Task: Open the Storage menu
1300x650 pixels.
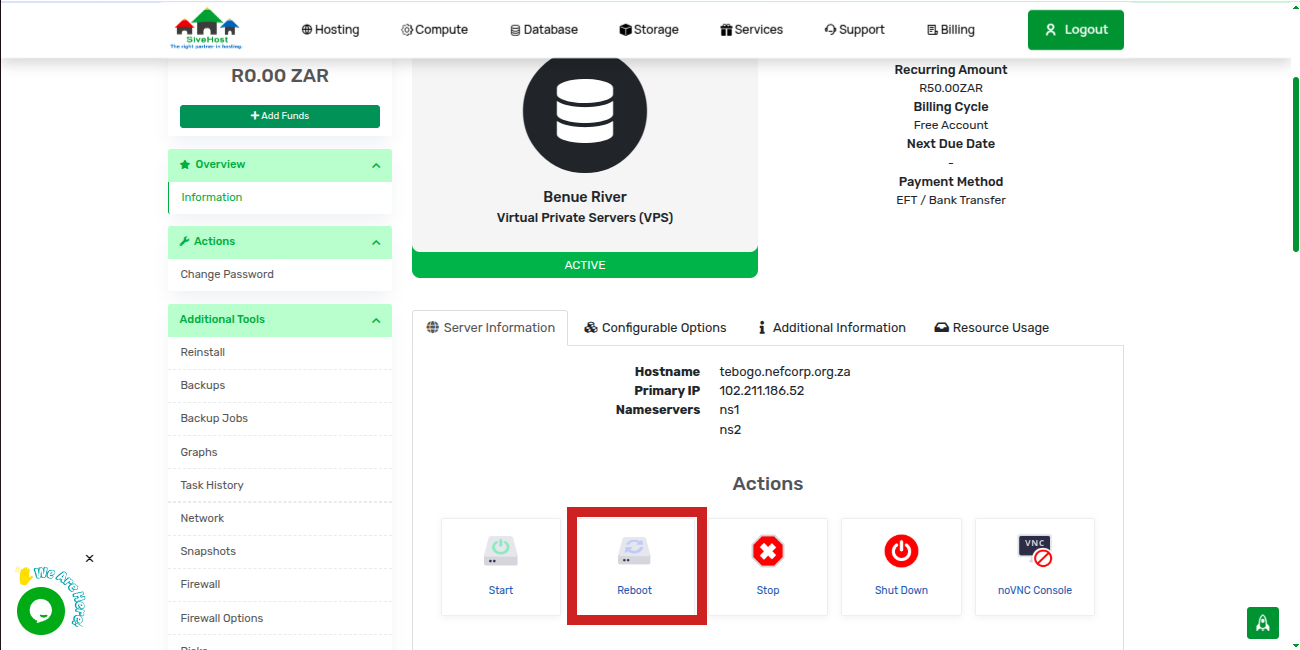Action: (x=649, y=30)
